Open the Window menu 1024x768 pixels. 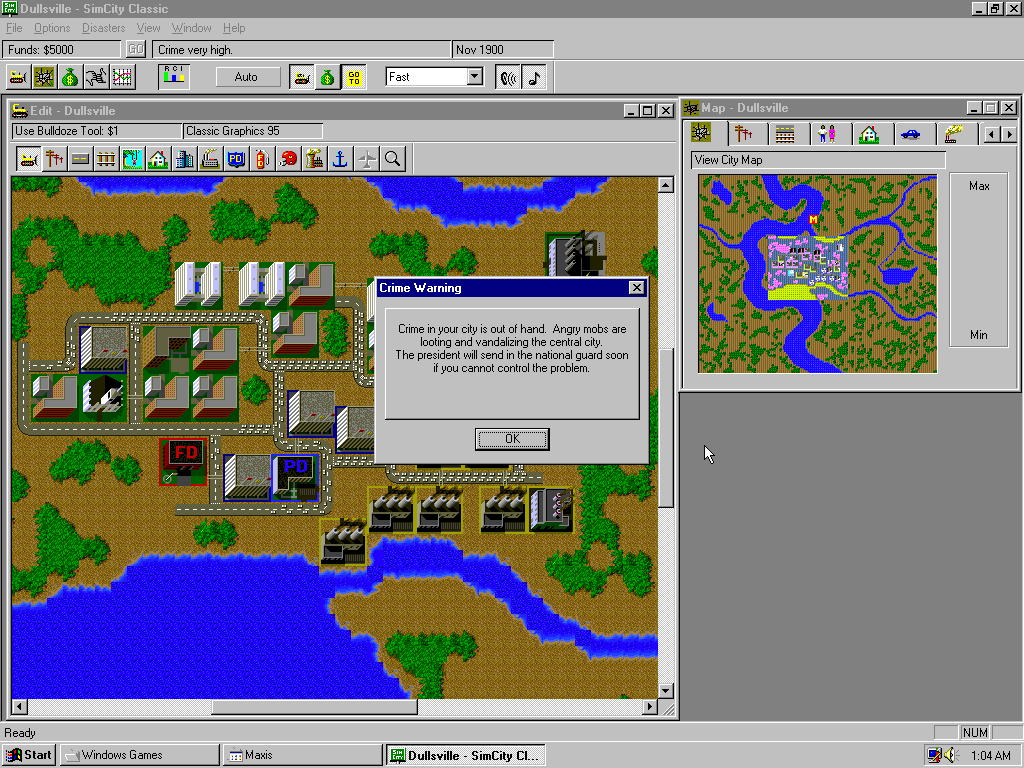coord(191,28)
